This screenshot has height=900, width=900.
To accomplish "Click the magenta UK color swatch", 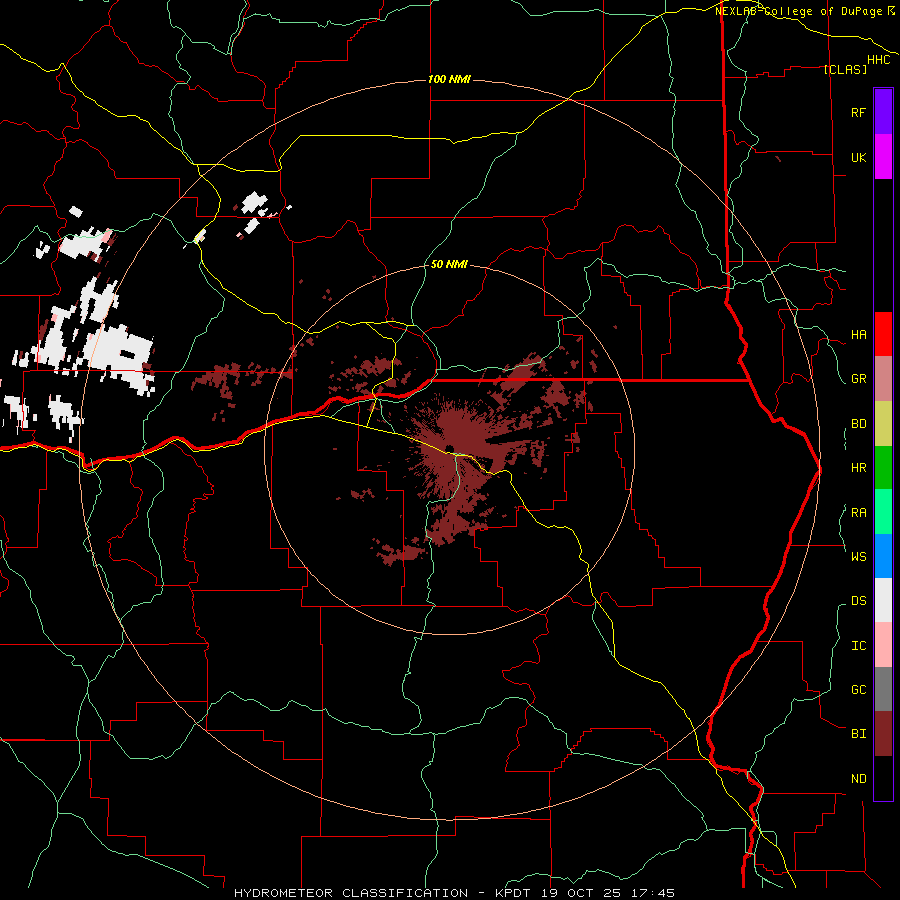I will (883, 157).
